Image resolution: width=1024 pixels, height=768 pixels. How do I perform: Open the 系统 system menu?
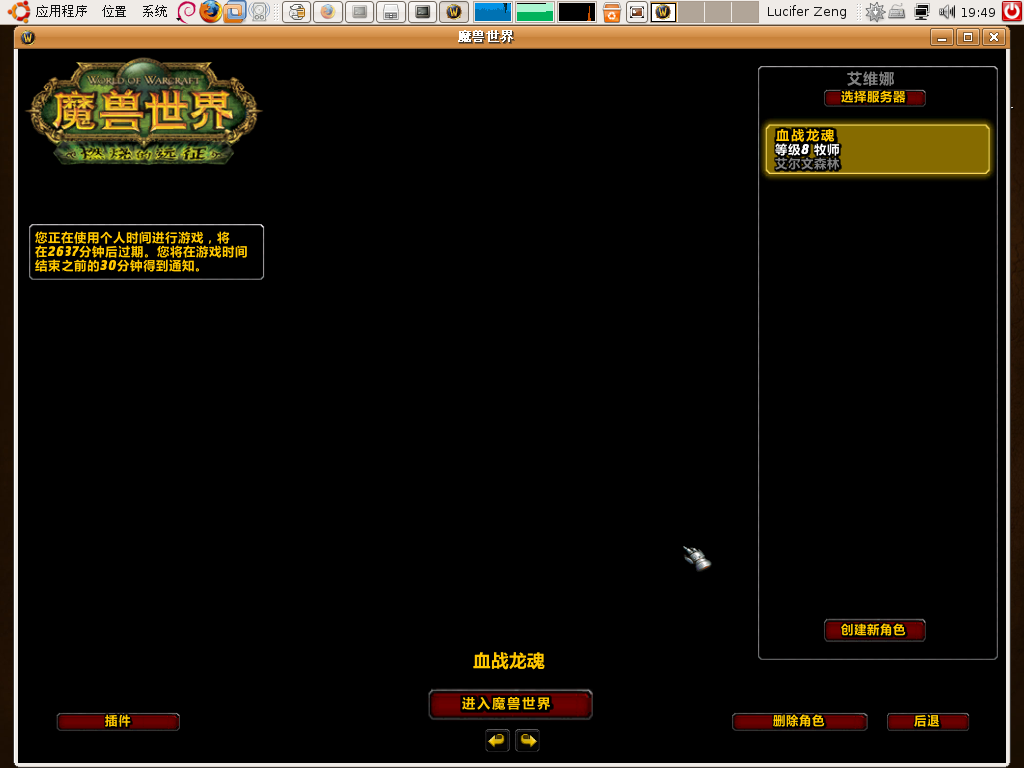[155, 11]
